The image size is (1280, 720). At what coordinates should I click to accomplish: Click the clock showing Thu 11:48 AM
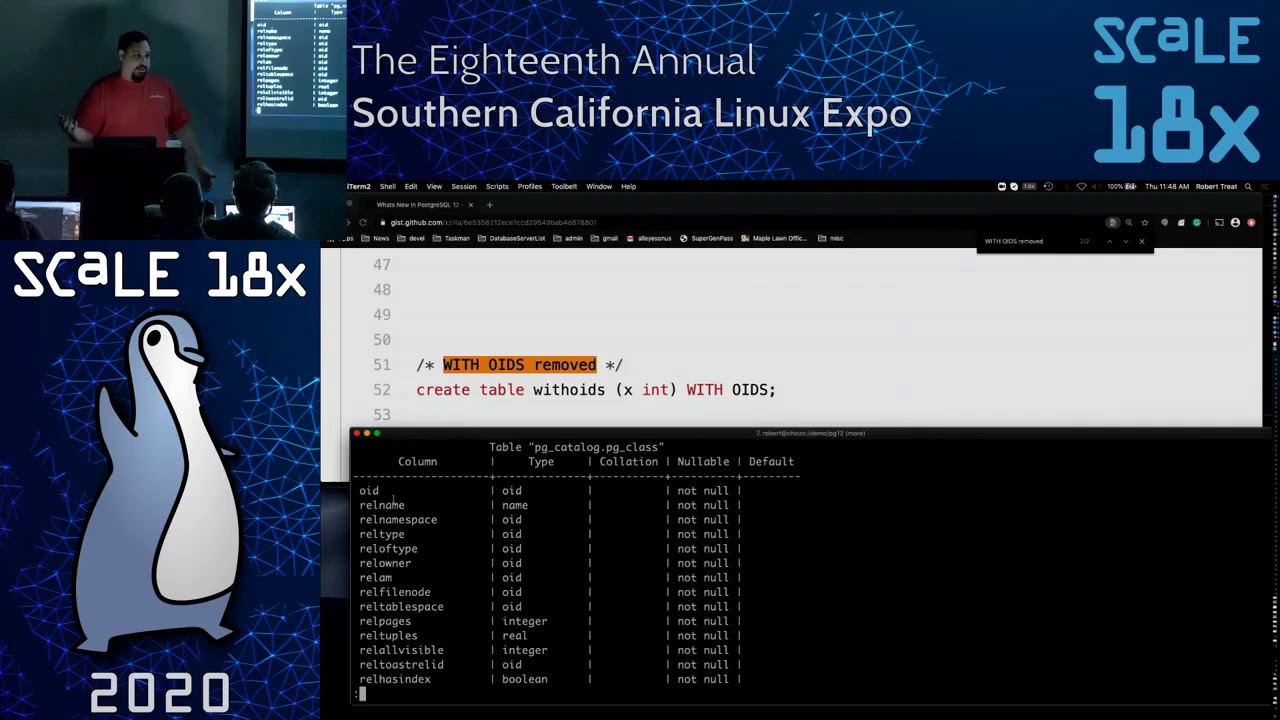[1166, 186]
